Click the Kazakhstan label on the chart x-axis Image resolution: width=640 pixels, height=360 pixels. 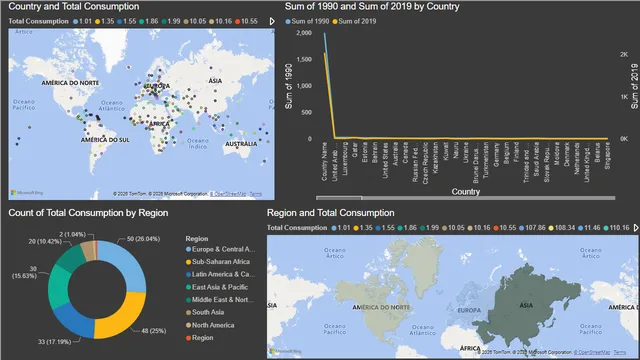436,158
